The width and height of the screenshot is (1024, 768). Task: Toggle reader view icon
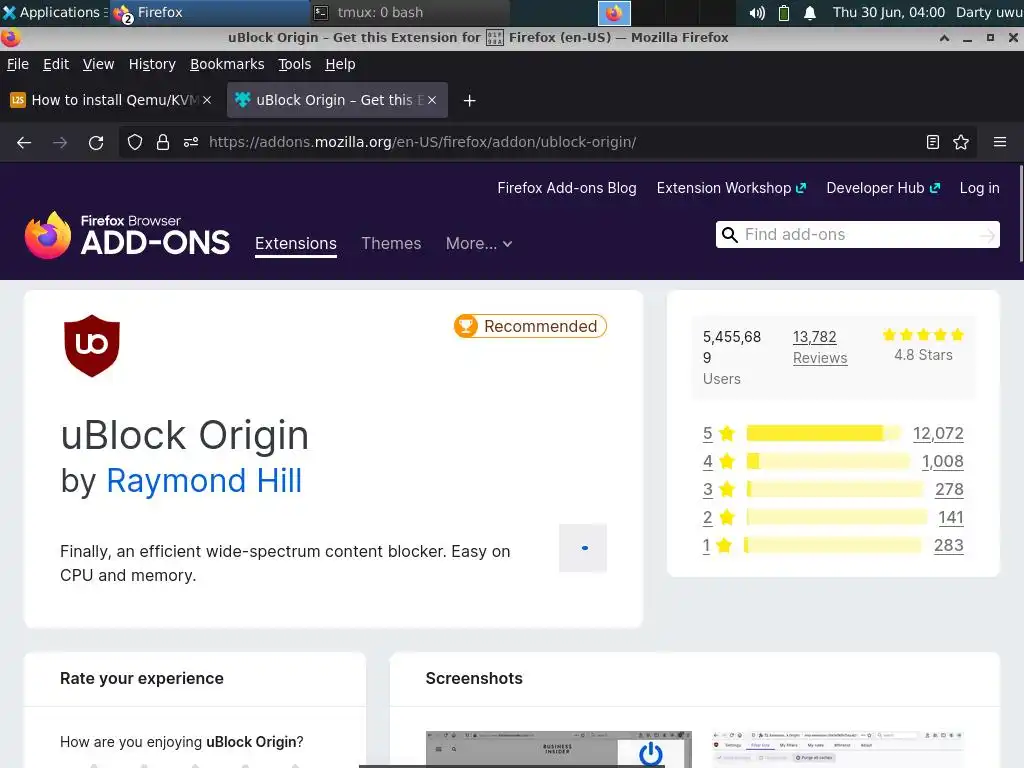[933, 142]
